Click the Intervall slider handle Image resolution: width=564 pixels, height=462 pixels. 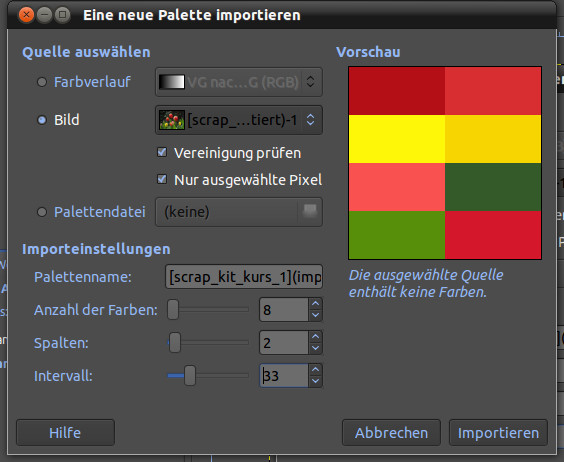[190, 376]
